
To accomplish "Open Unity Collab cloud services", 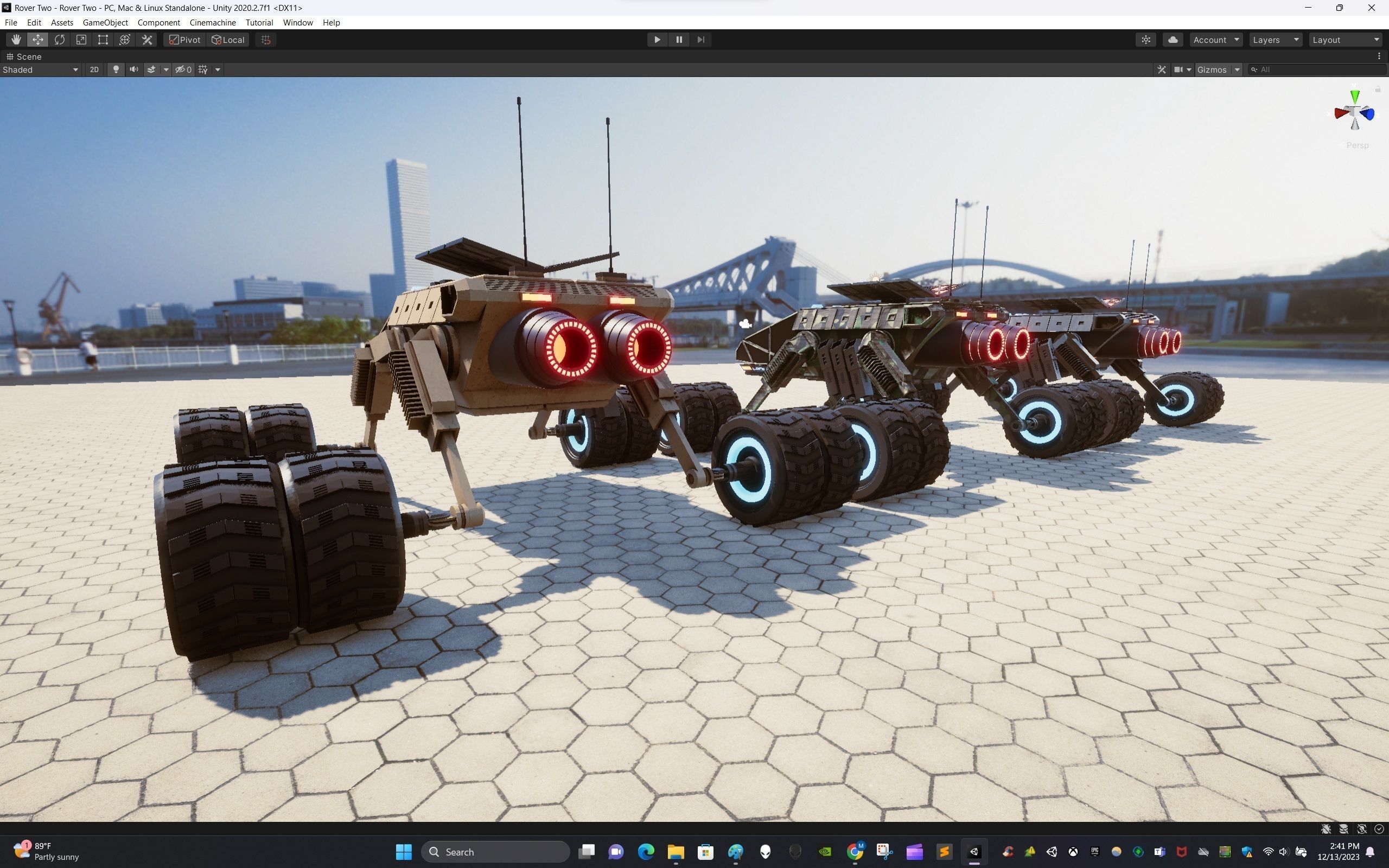I will (1173, 40).
